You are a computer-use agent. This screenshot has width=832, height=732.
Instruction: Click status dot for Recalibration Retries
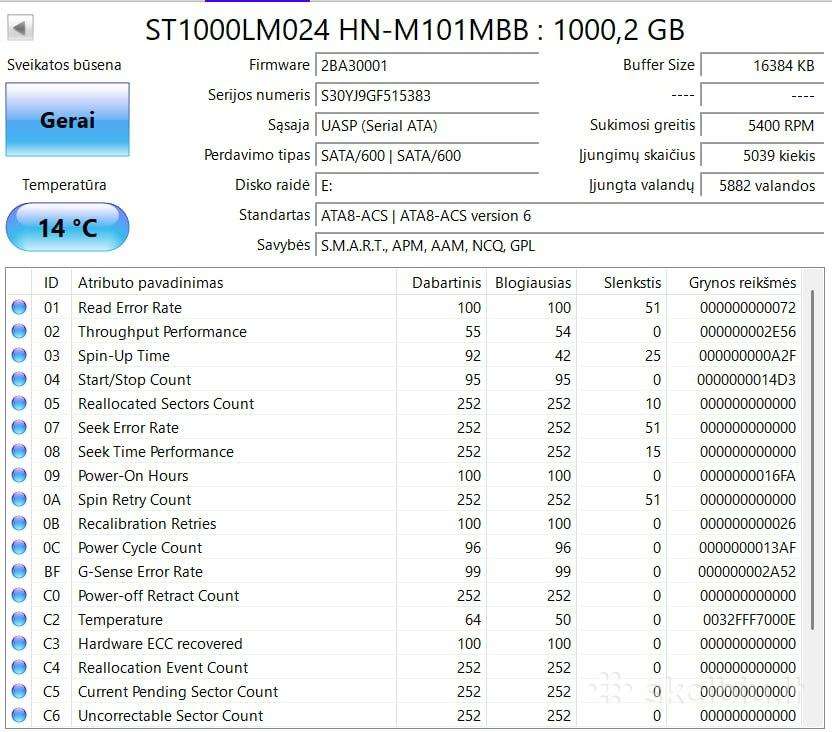tap(19, 523)
